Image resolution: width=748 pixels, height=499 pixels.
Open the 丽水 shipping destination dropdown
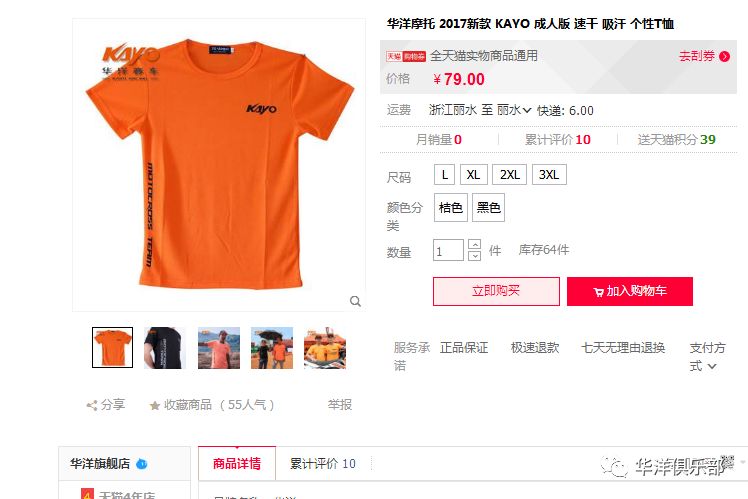click(x=514, y=110)
